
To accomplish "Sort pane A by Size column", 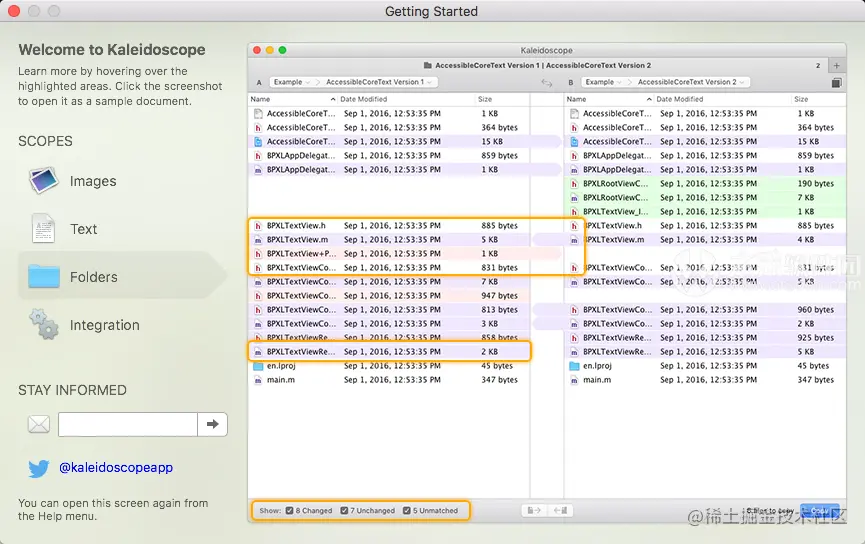I will coord(502,99).
